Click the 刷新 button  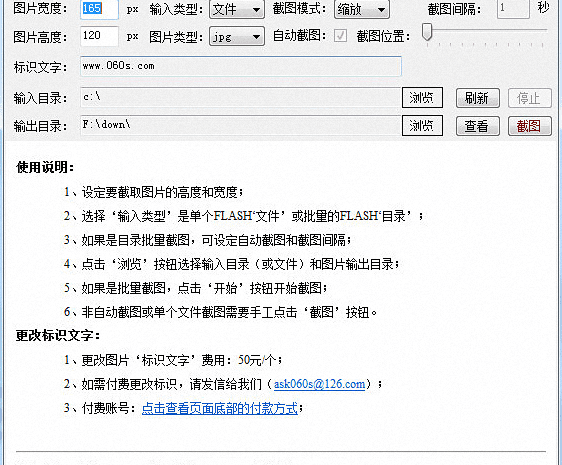click(477, 98)
